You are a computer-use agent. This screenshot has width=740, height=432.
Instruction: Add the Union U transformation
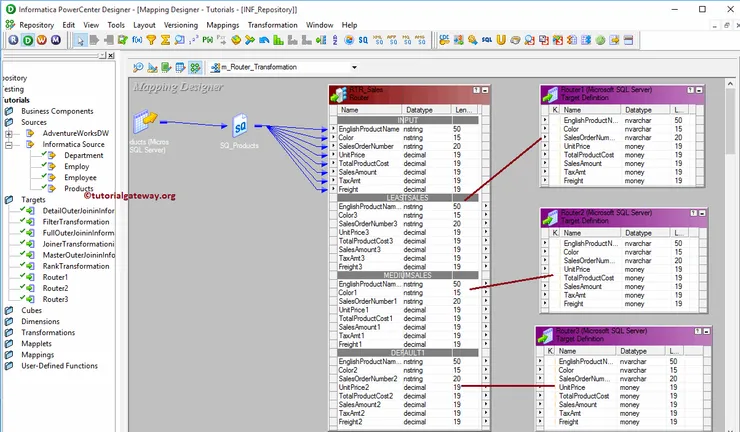[x=501, y=40]
